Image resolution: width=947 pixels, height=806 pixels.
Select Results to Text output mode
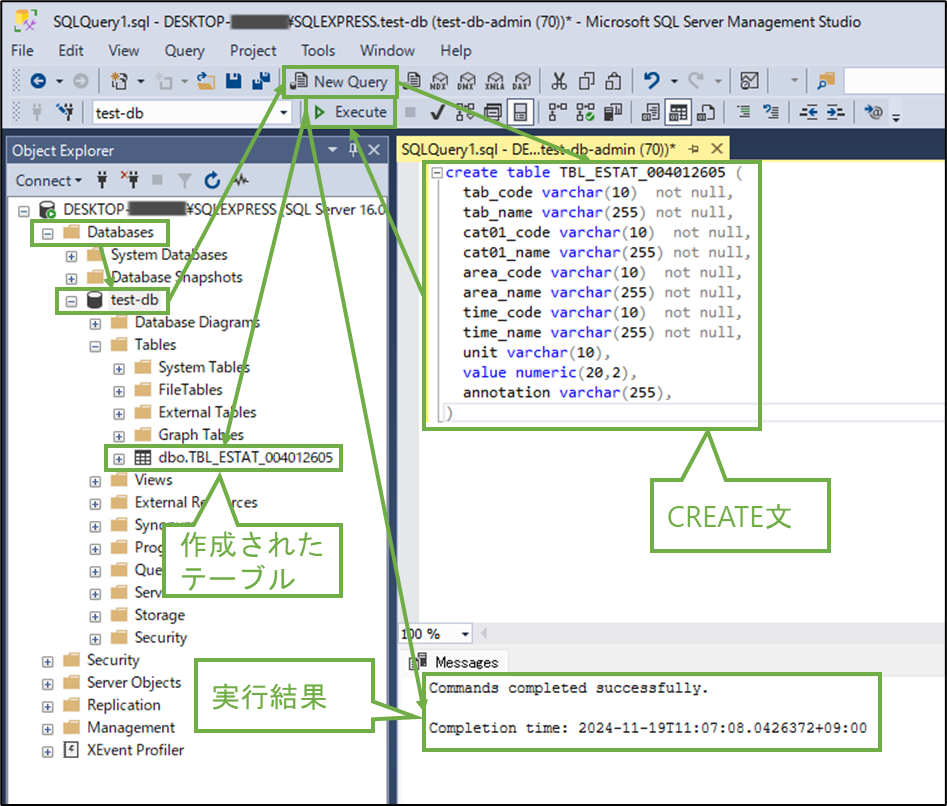pos(650,112)
